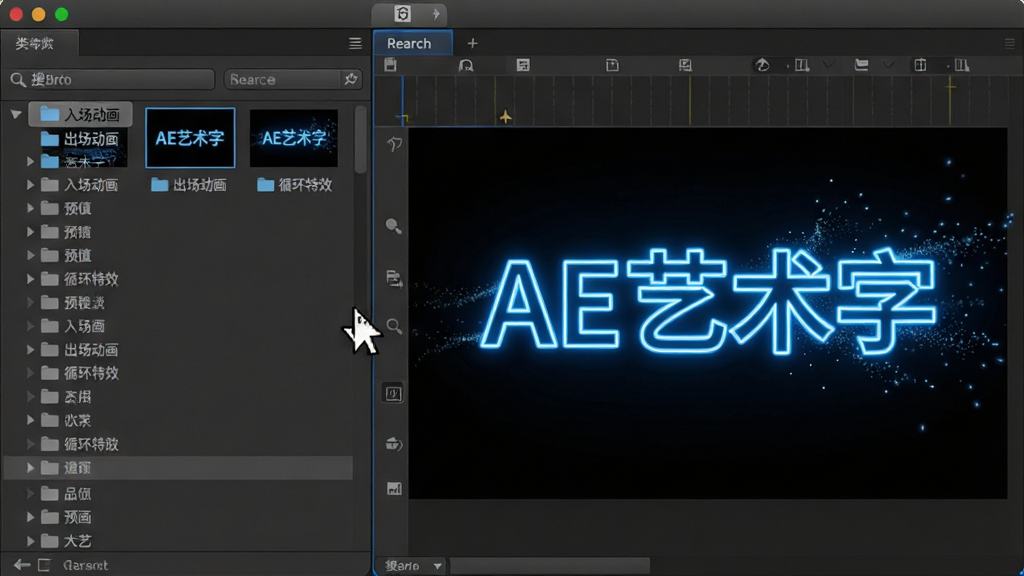
Task: Click the forward arrow in the title bar
Action: coord(436,14)
